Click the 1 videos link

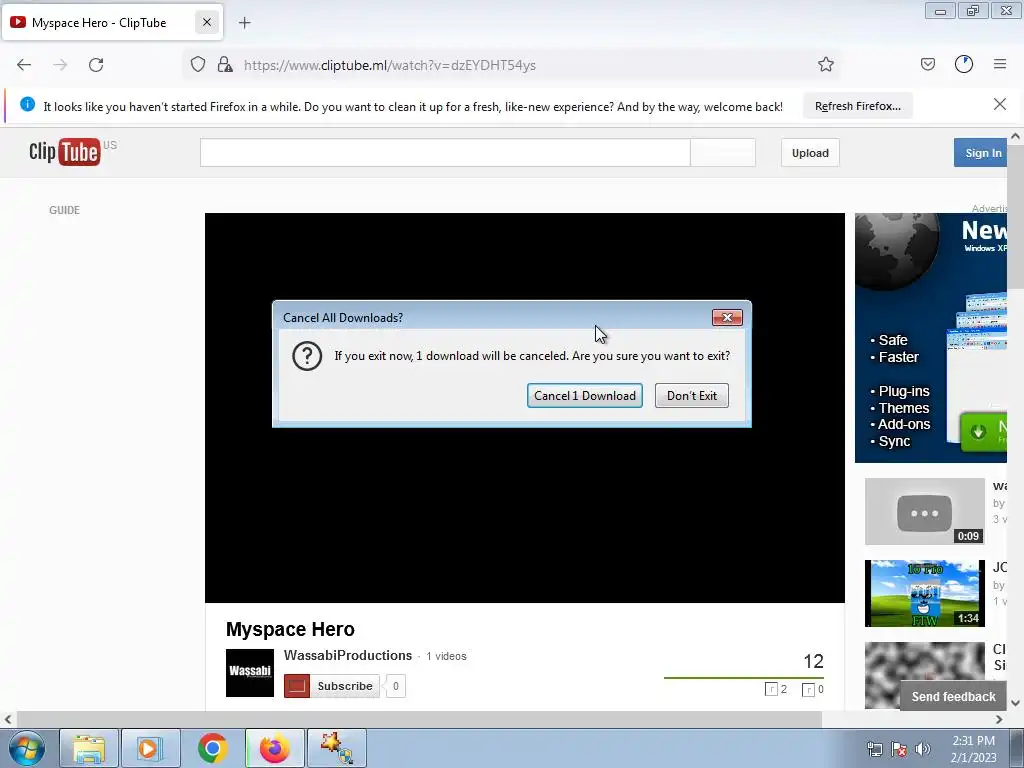(446, 656)
